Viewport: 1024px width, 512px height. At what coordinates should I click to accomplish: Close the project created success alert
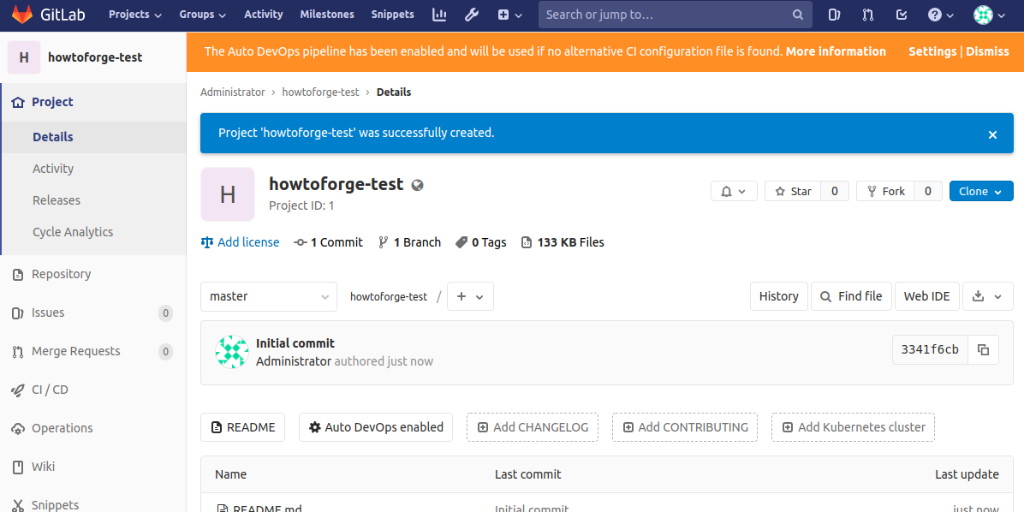pos(993,135)
